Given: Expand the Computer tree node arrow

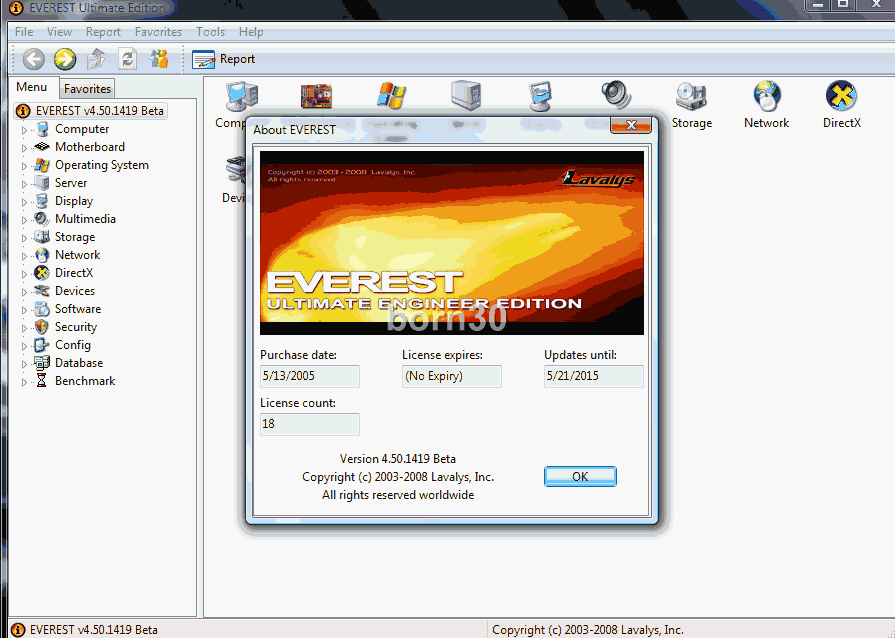Looking at the screenshot, I should pyautogui.click(x=24, y=130).
